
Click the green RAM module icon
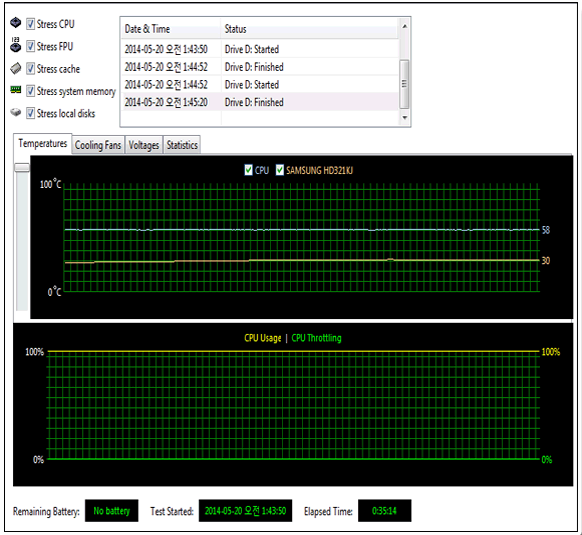pos(16,89)
